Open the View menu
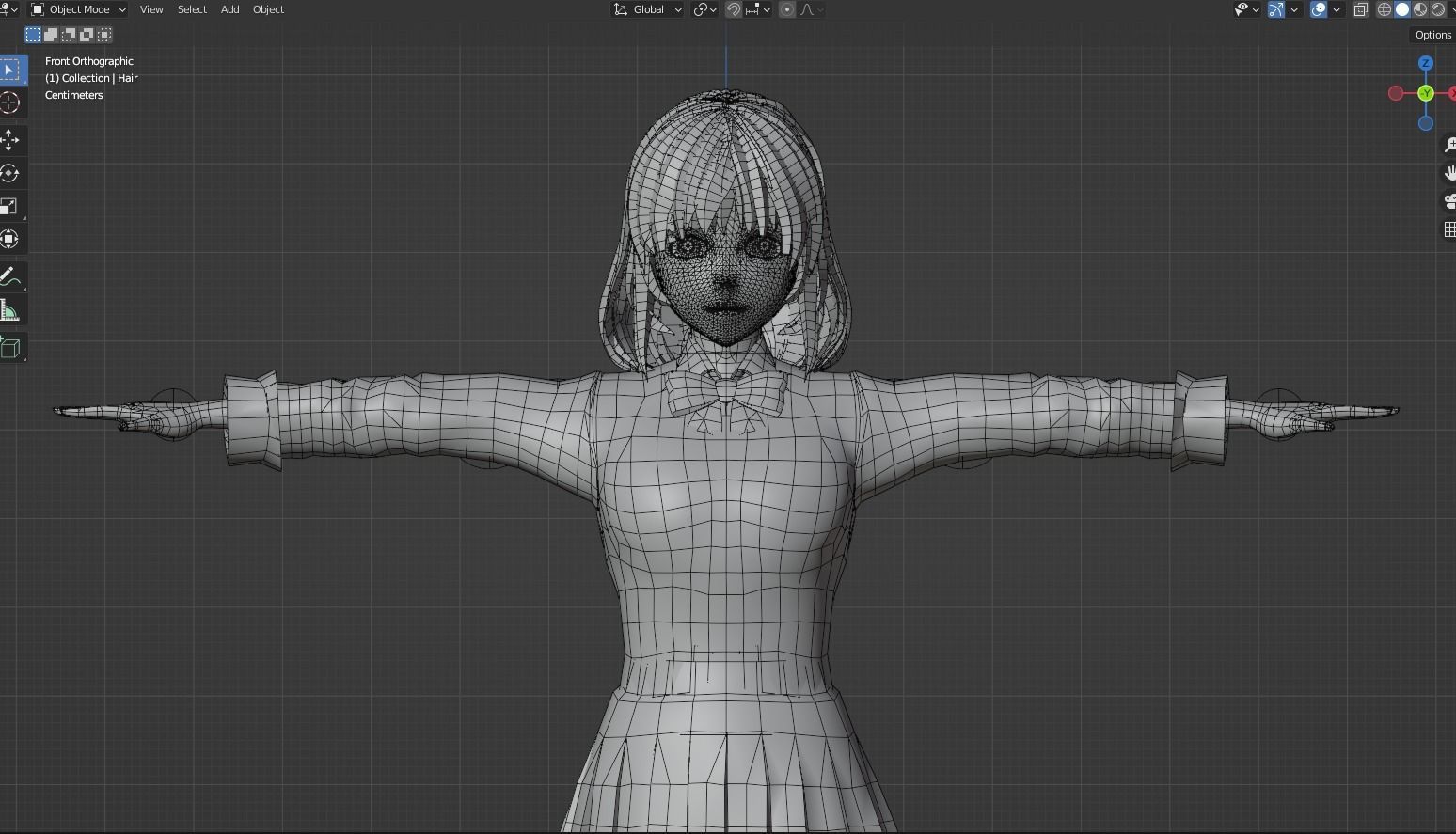The height and width of the screenshot is (834, 1456). pyautogui.click(x=150, y=9)
